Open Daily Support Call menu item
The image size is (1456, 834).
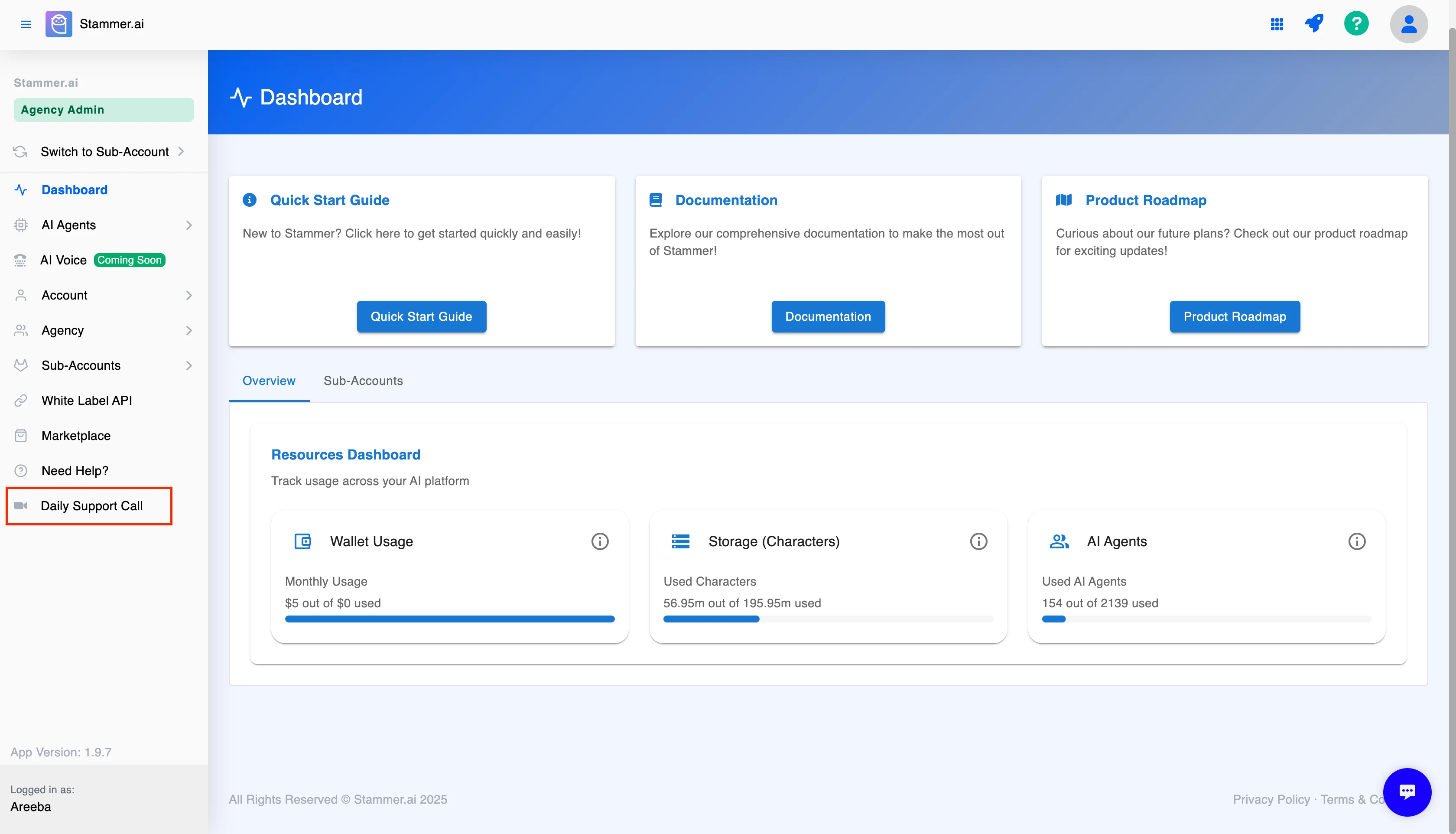tap(91, 506)
